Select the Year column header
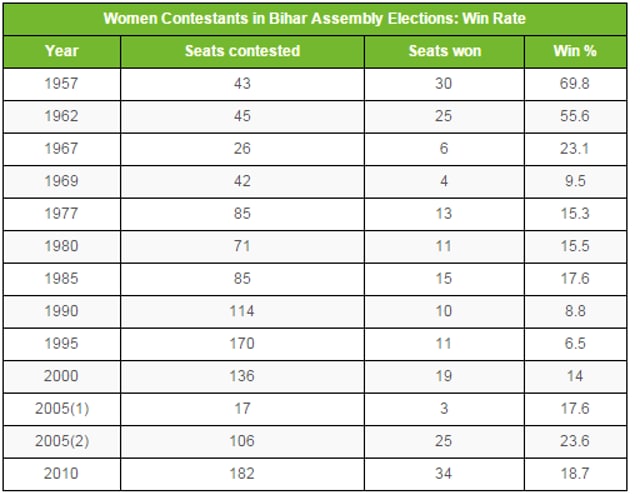 coord(62,51)
